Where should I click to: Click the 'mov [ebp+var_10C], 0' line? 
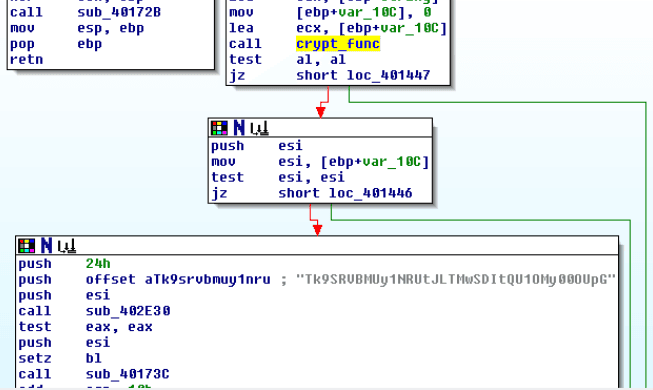330,12
